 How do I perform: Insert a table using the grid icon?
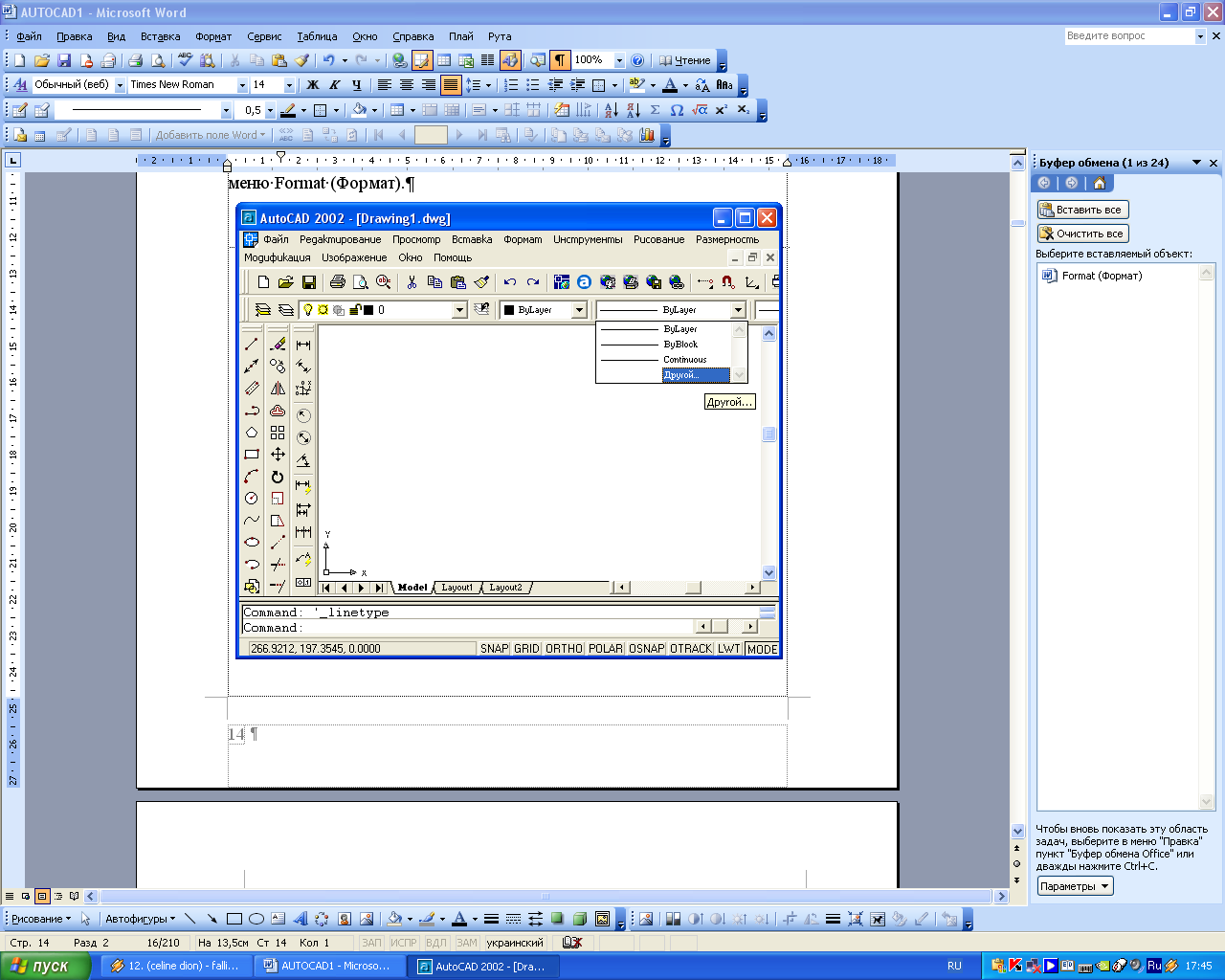(x=444, y=60)
